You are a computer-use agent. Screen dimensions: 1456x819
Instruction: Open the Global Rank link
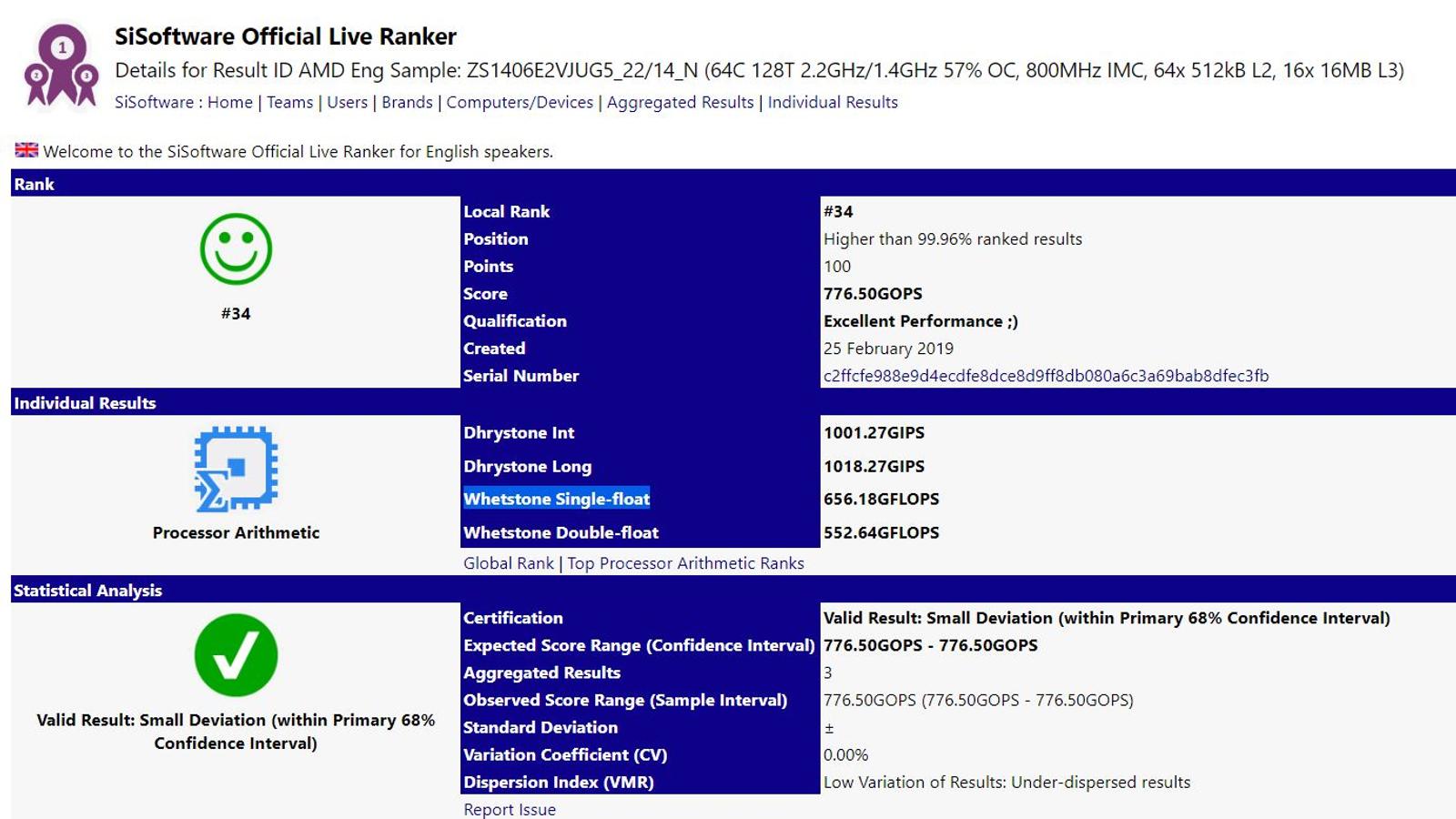pos(509,563)
